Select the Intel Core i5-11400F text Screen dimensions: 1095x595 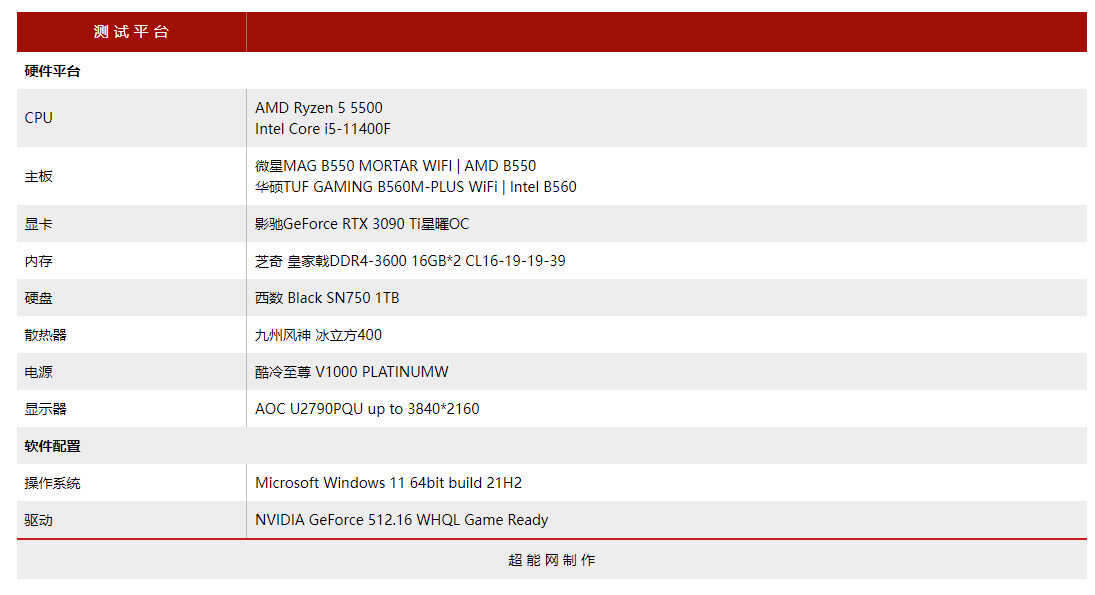(323, 128)
